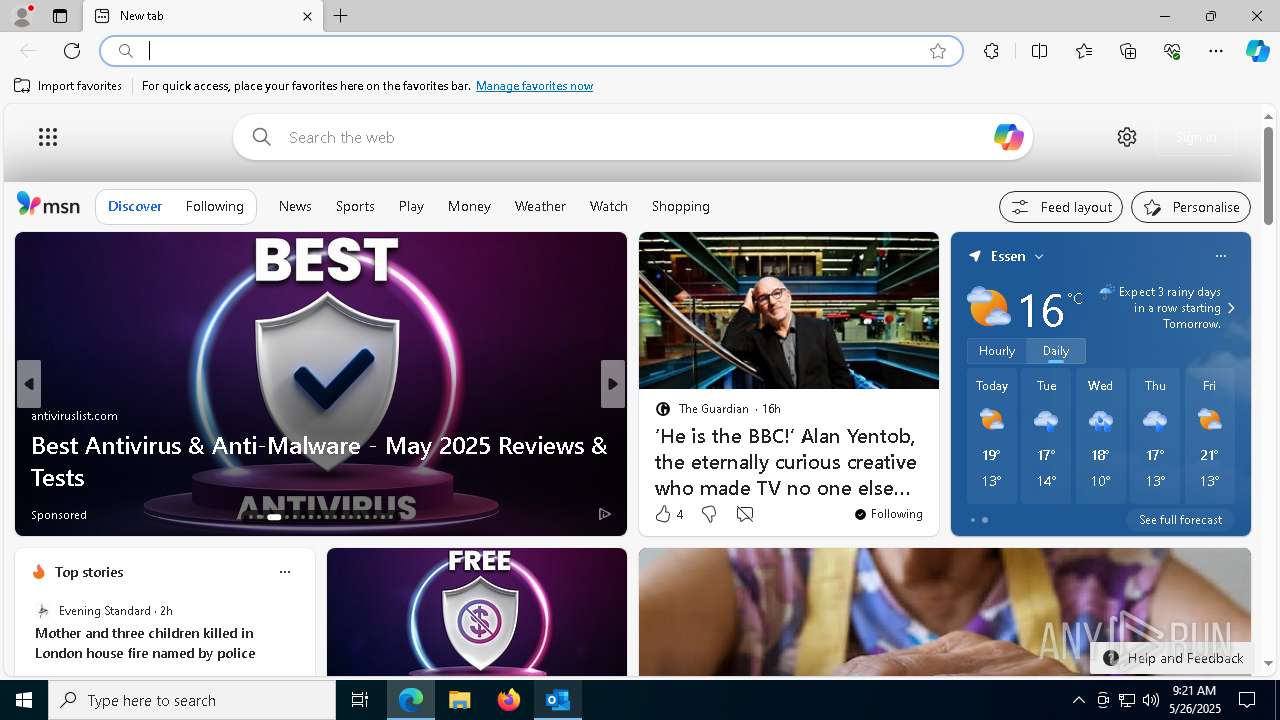Click See full forecast

[x=1180, y=520]
